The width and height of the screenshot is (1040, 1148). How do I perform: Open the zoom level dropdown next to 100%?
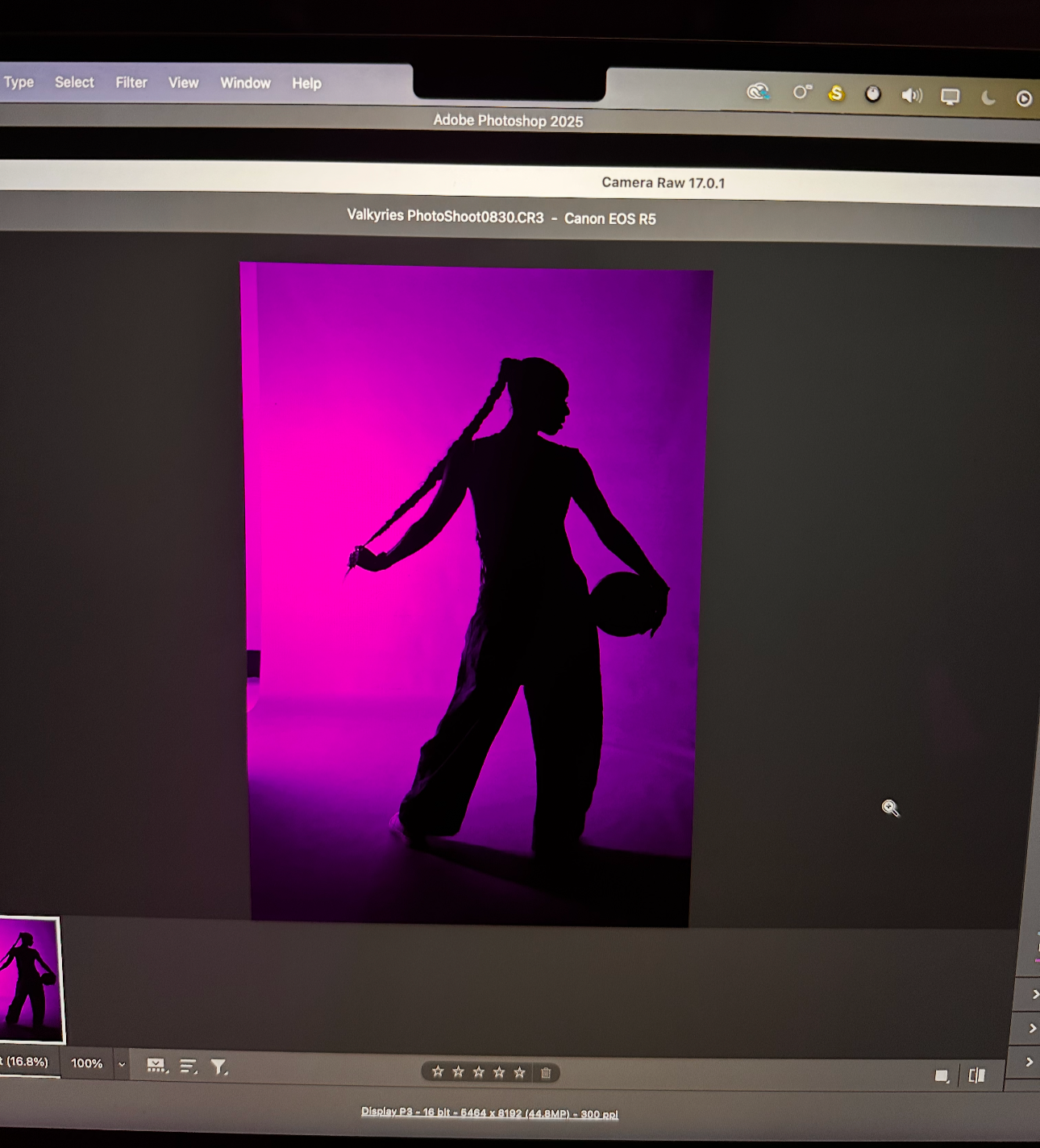pos(121,1064)
